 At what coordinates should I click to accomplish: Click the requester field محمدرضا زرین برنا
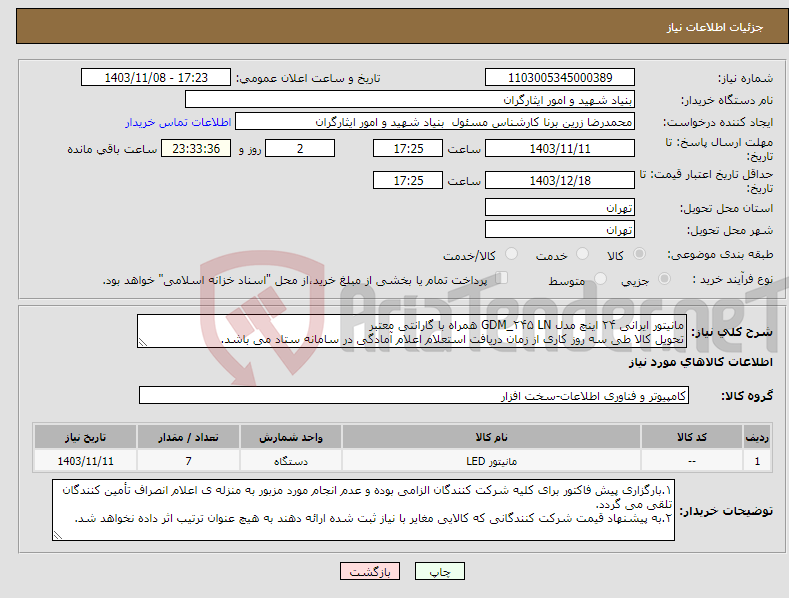435,122
